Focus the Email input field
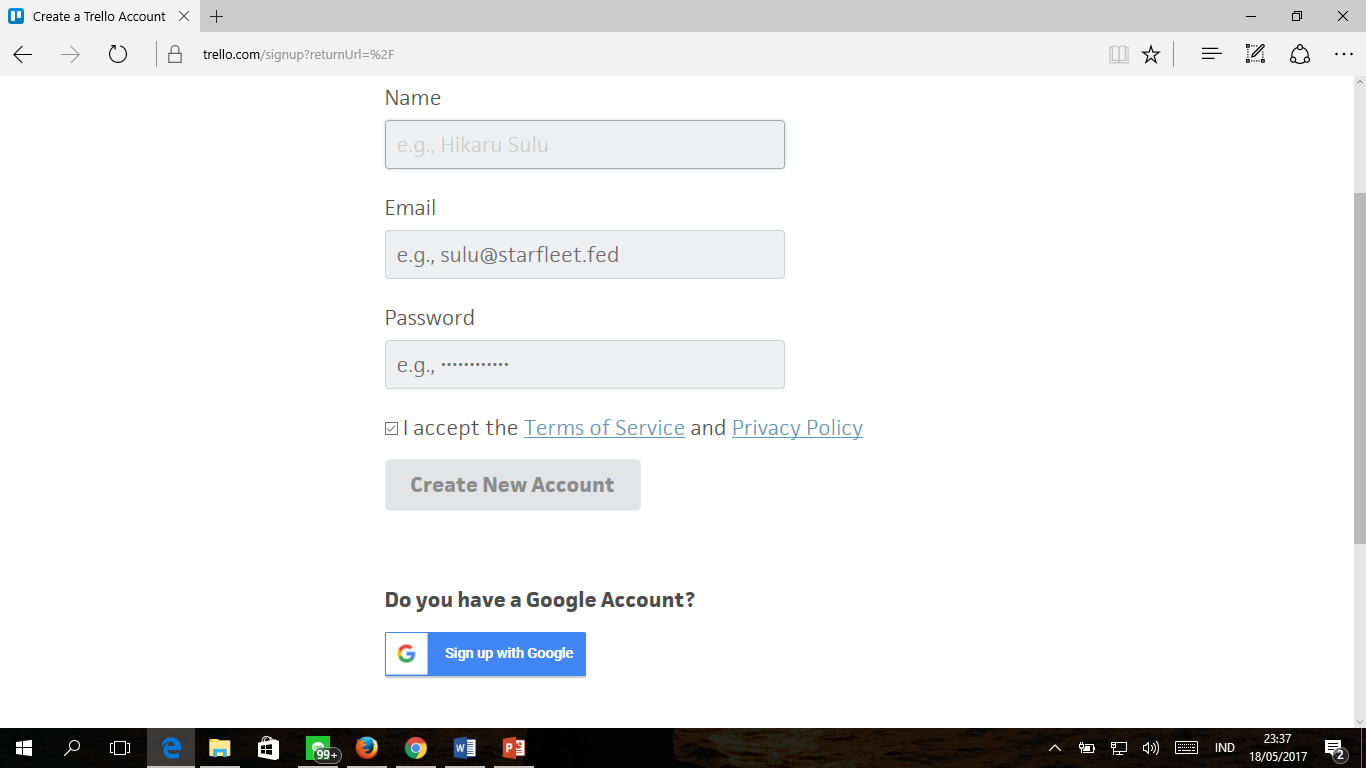 (x=585, y=255)
